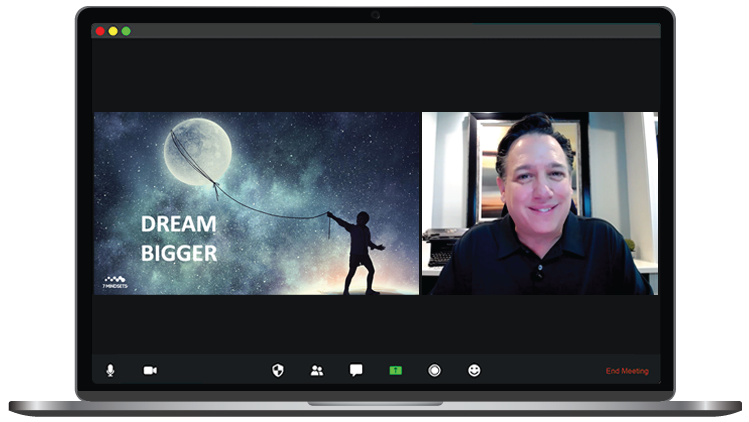Click the 7 Mindsets logo on the slide
Image resolution: width=749 pixels, height=422 pixels.
point(115,281)
